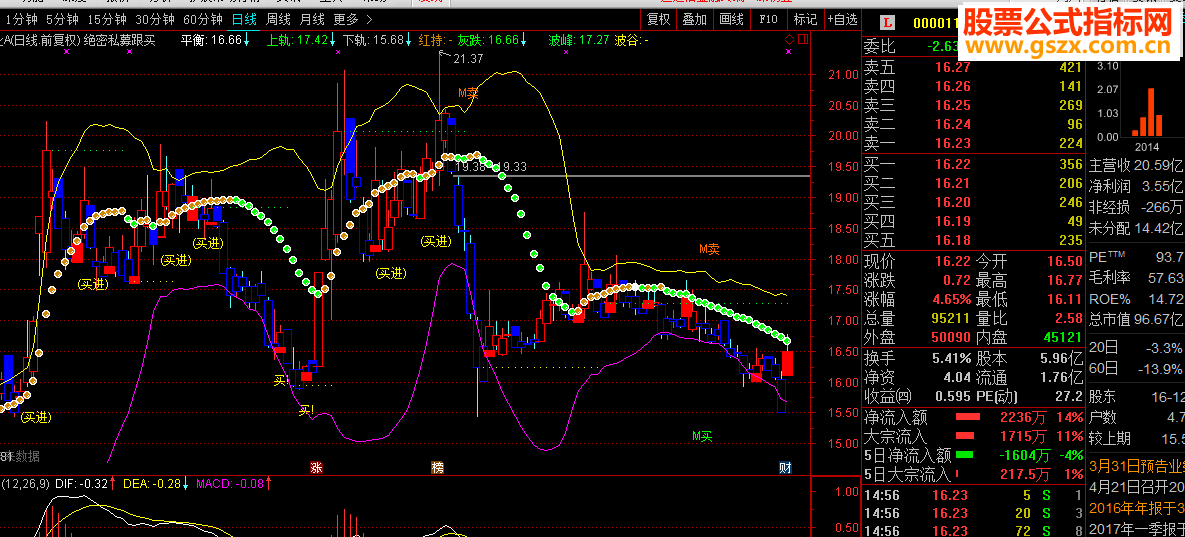
Task: Click the red L stock badge icon
Action: tap(889, 23)
